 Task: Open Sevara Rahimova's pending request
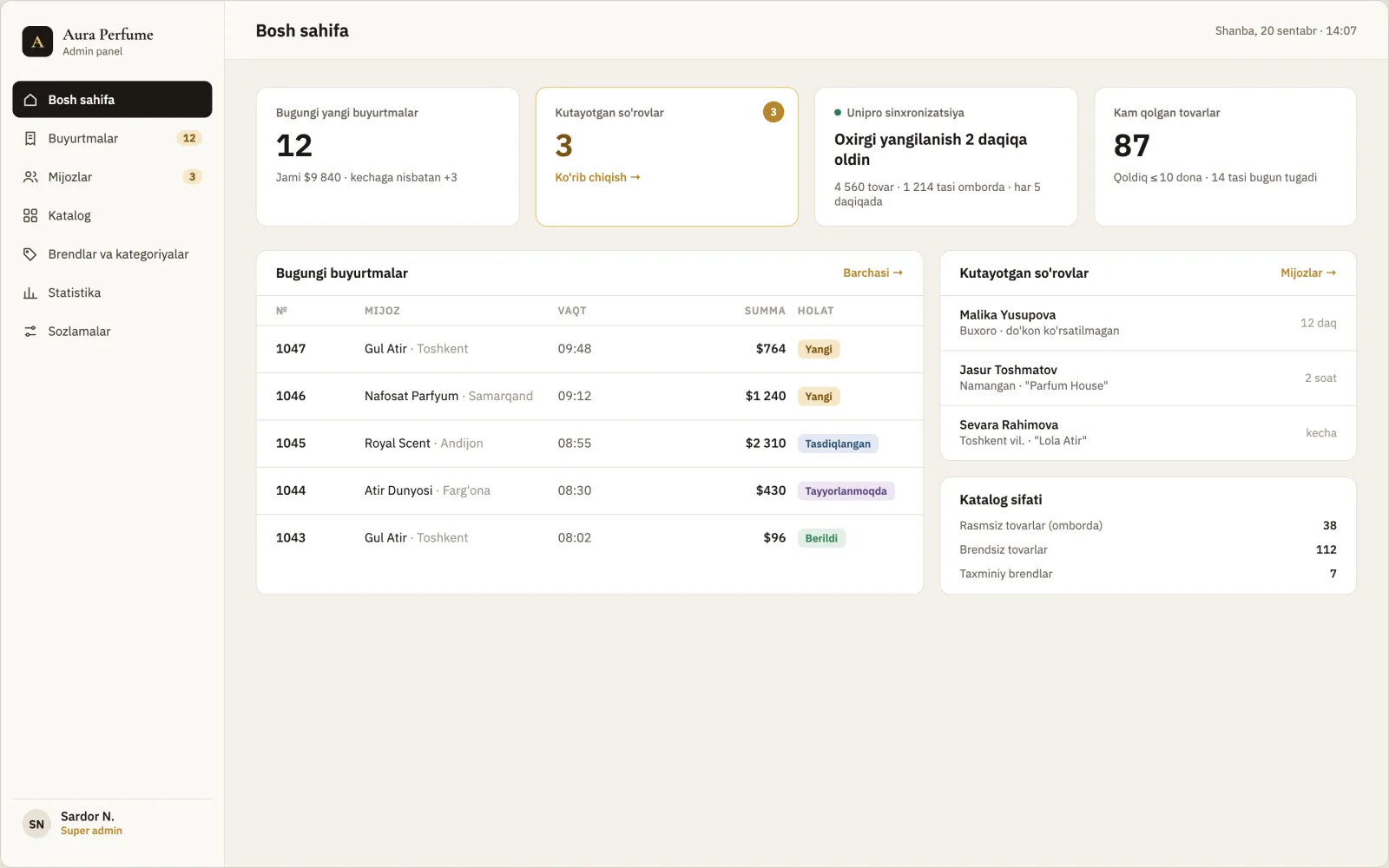pyautogui.click(x=1148, y=432)
